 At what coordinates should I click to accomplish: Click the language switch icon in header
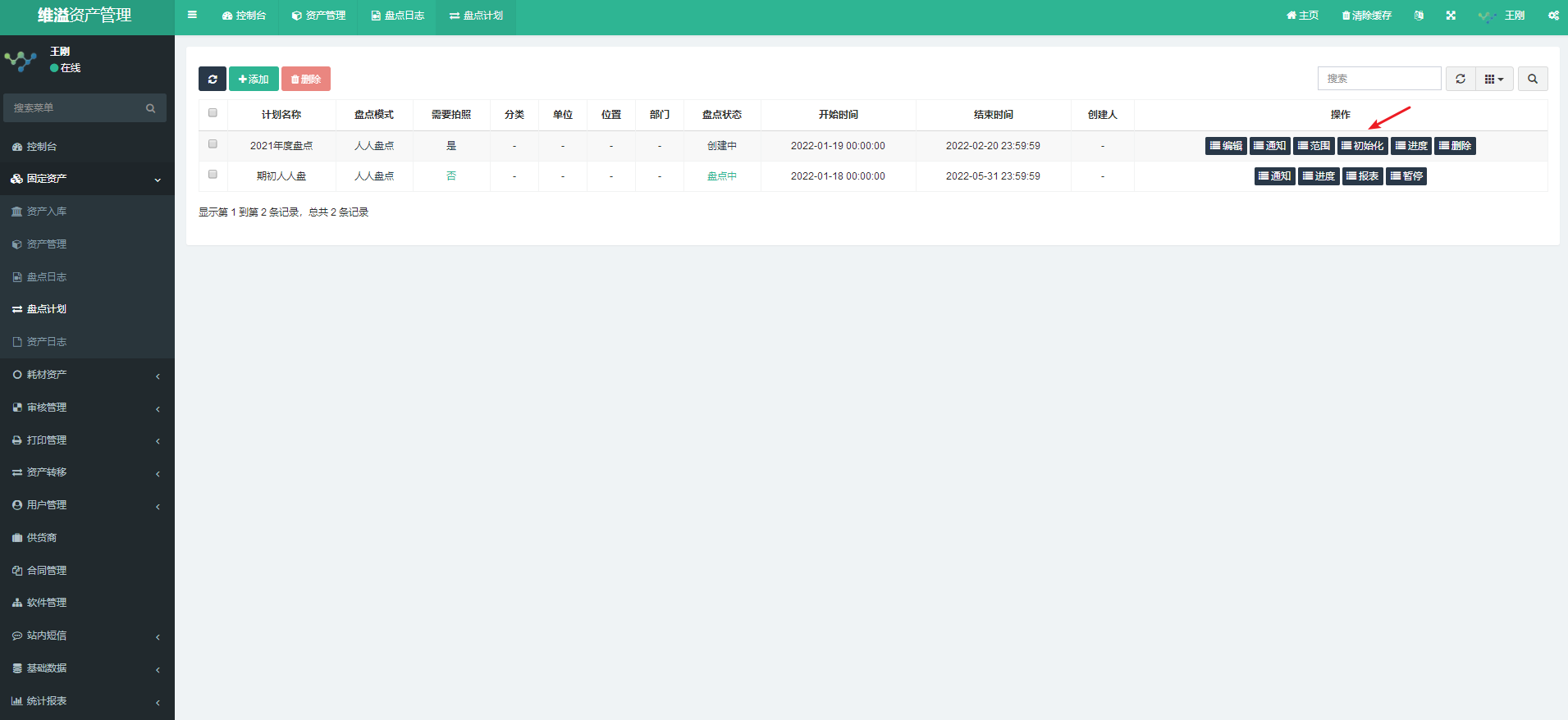point(1419,16)
